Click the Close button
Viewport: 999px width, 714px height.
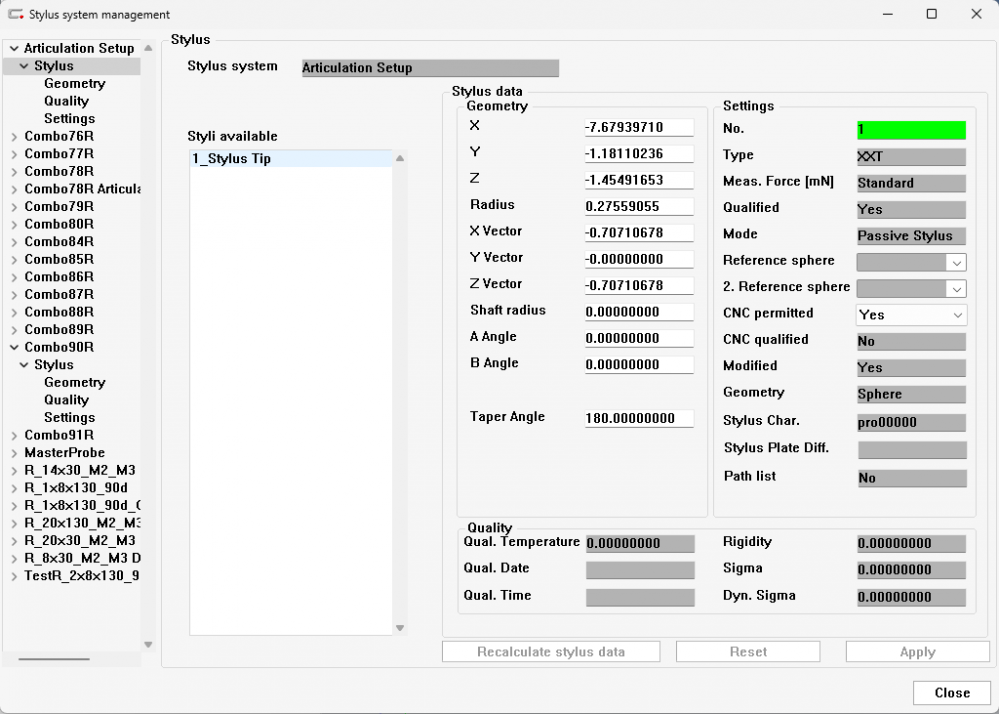(x=951, y=693)
